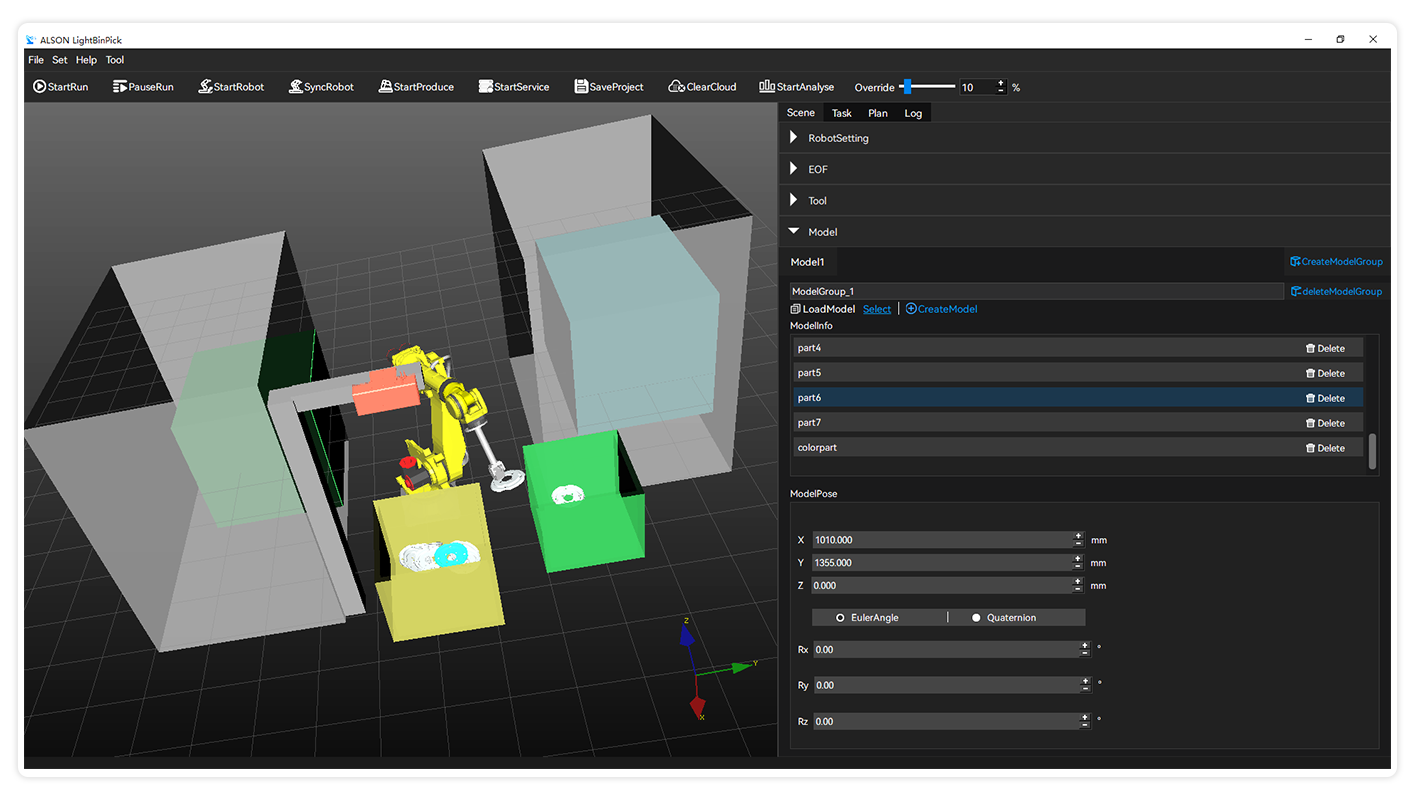The image size is (1416, 800).
Task: Click the SyncRobot icon
Action: coord(294,86)
